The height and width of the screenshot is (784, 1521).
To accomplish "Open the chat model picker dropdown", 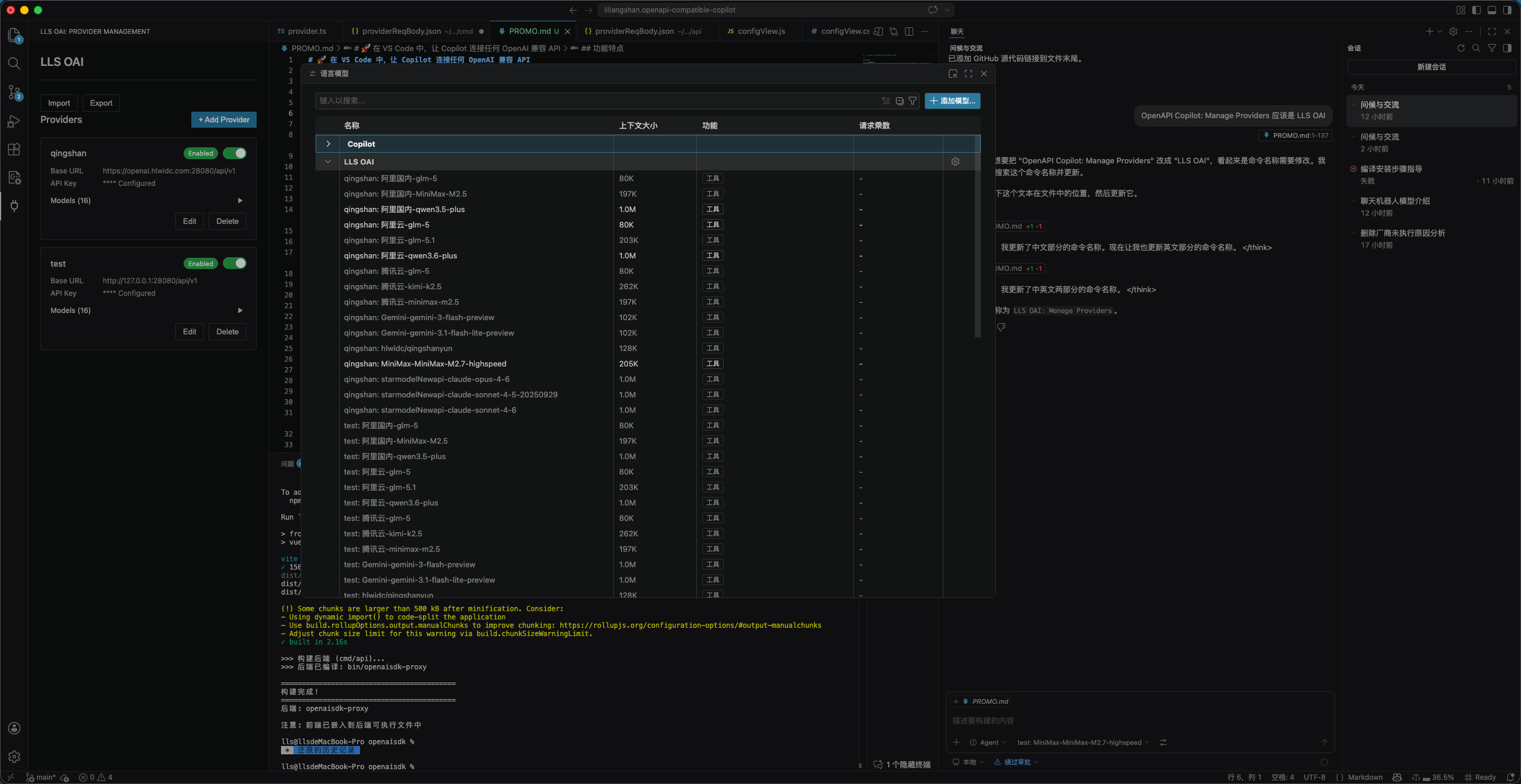I will click(x=1083, y=742).
